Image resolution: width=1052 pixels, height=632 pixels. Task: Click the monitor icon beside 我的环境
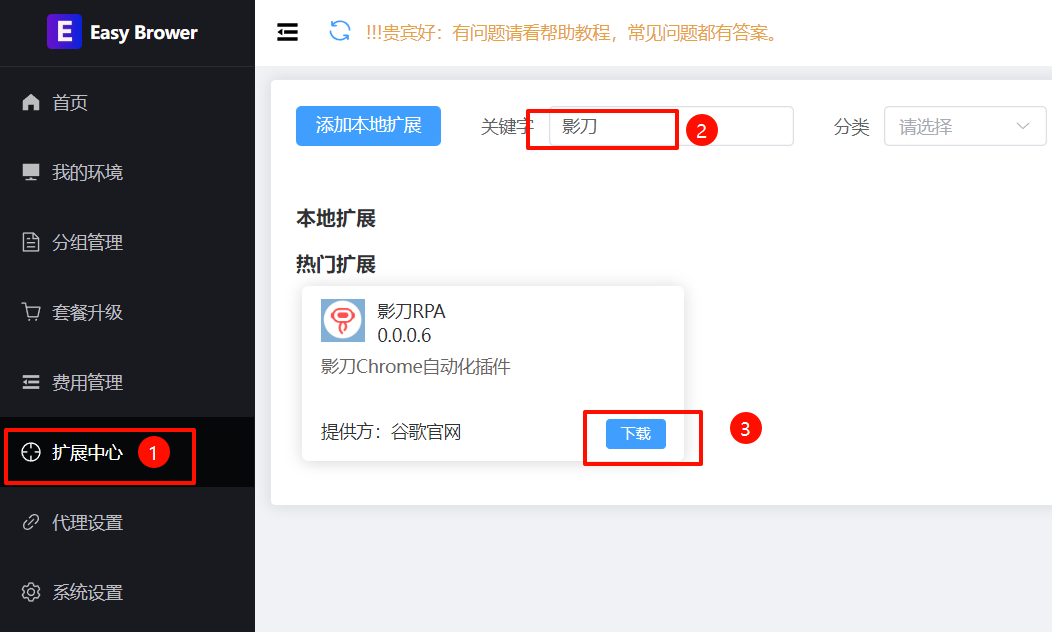[x=31, y=172]
